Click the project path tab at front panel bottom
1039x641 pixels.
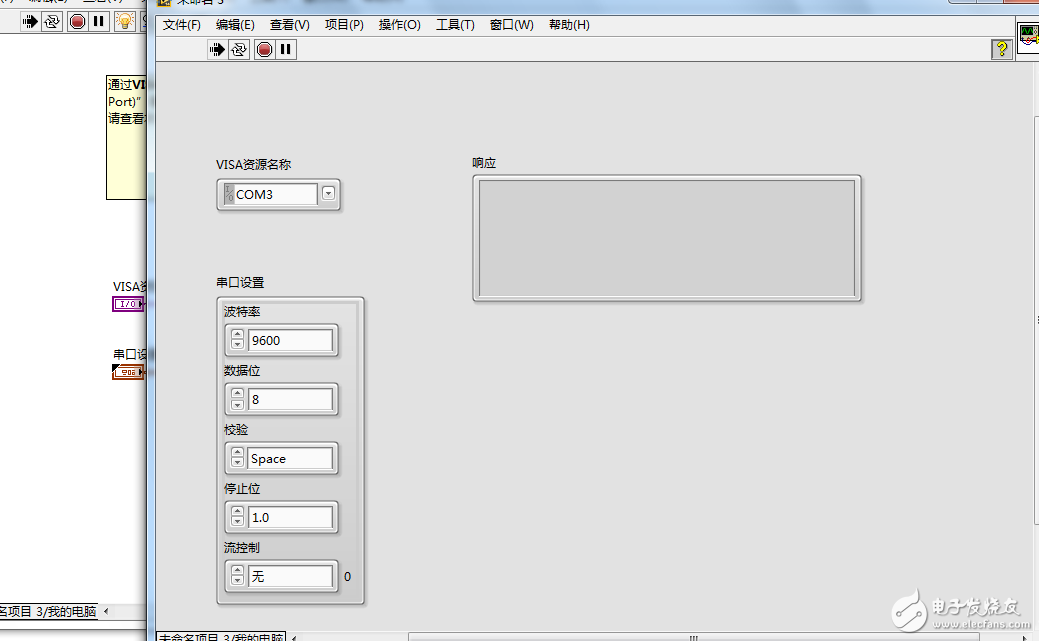click(x=221, y=636)
